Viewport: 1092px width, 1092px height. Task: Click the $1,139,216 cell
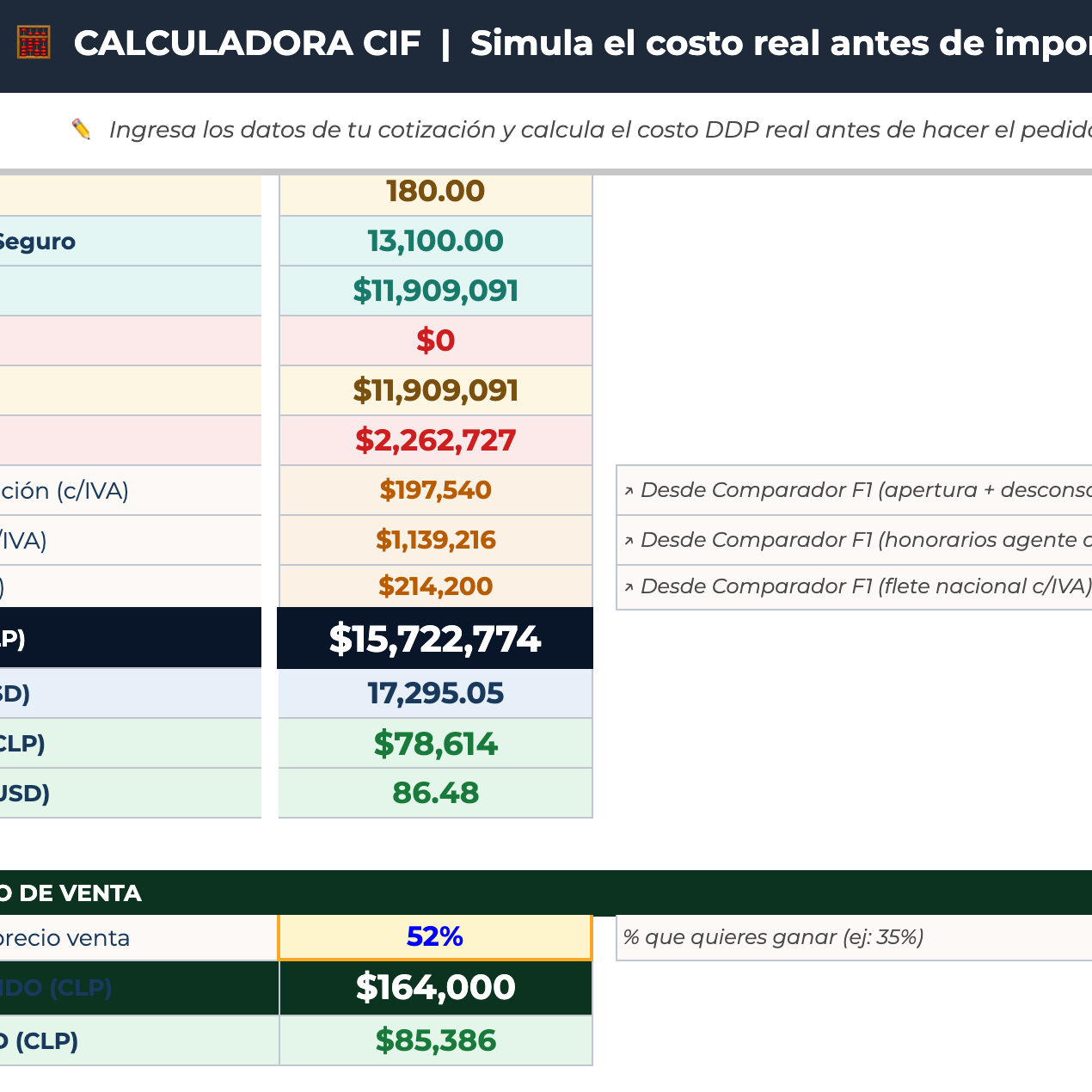(435, 541)
